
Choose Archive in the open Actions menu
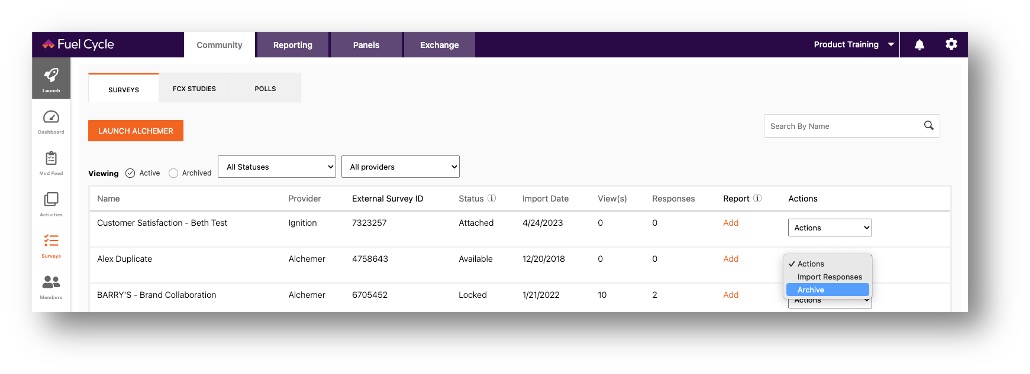click(x=827, y=290)
